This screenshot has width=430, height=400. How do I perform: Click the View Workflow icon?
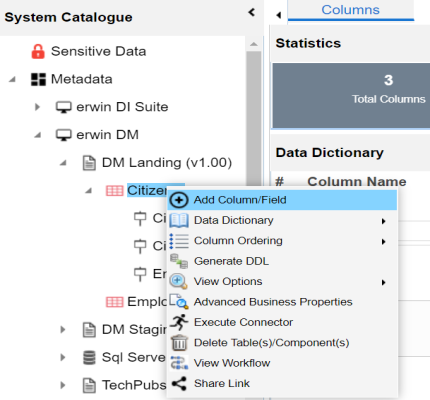pos(179,363)
